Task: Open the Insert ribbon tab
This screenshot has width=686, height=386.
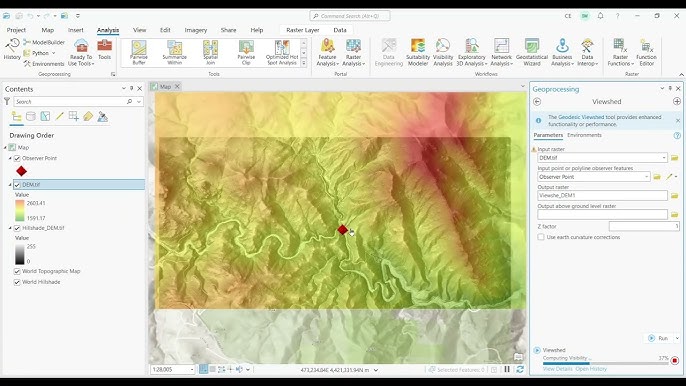Action: (x=76, y=30)
